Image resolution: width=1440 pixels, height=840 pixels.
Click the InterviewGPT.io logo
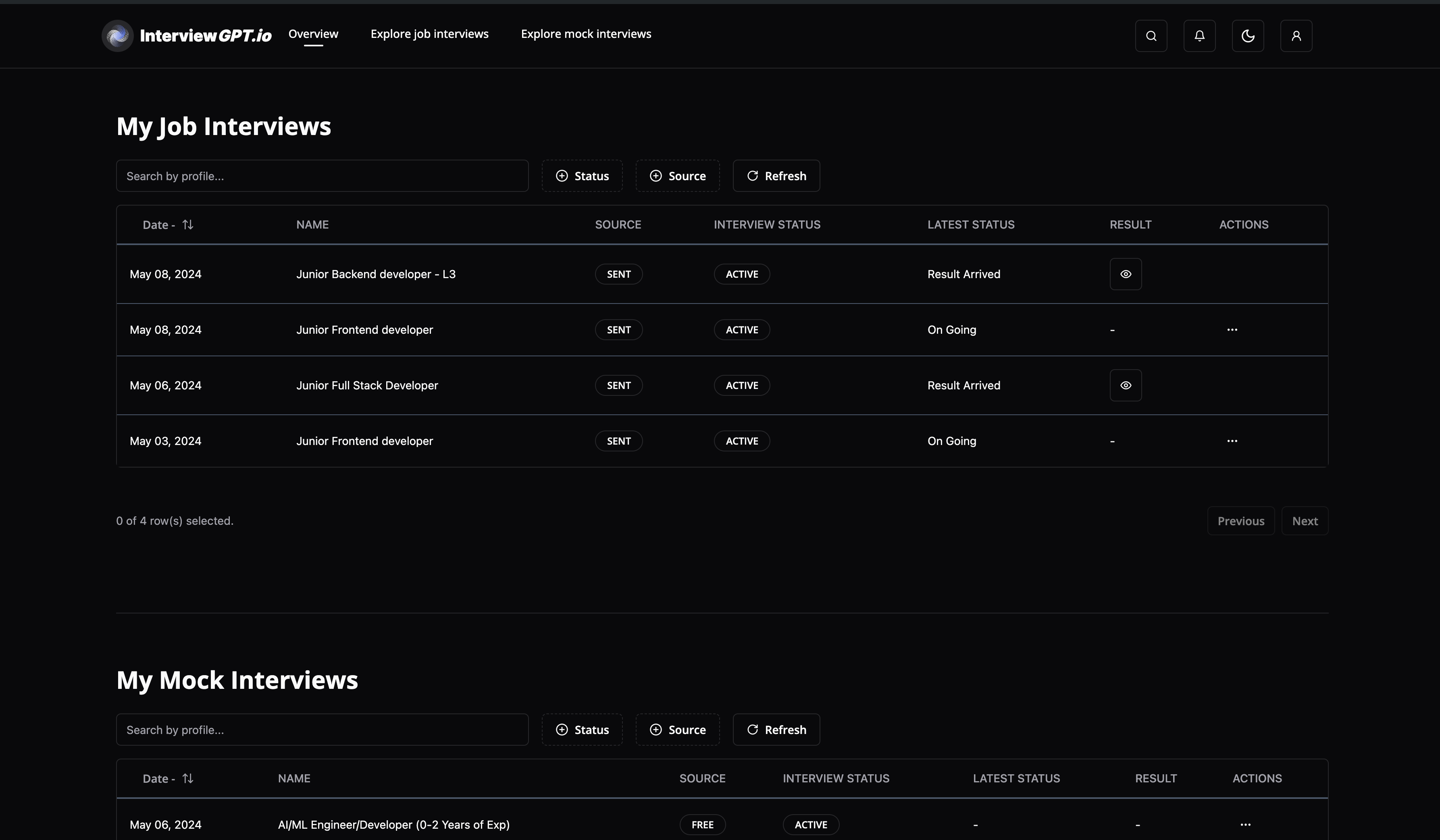[x=186, y=35]
